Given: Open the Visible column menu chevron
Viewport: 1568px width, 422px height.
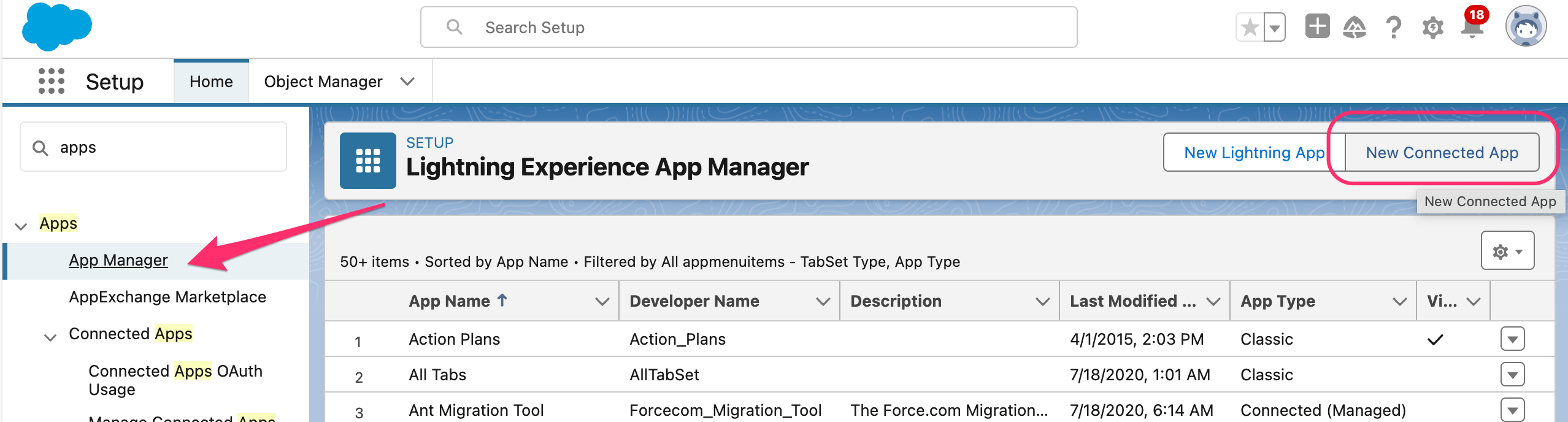Looking at the screenshot, I should click(x=1474, y=301).
